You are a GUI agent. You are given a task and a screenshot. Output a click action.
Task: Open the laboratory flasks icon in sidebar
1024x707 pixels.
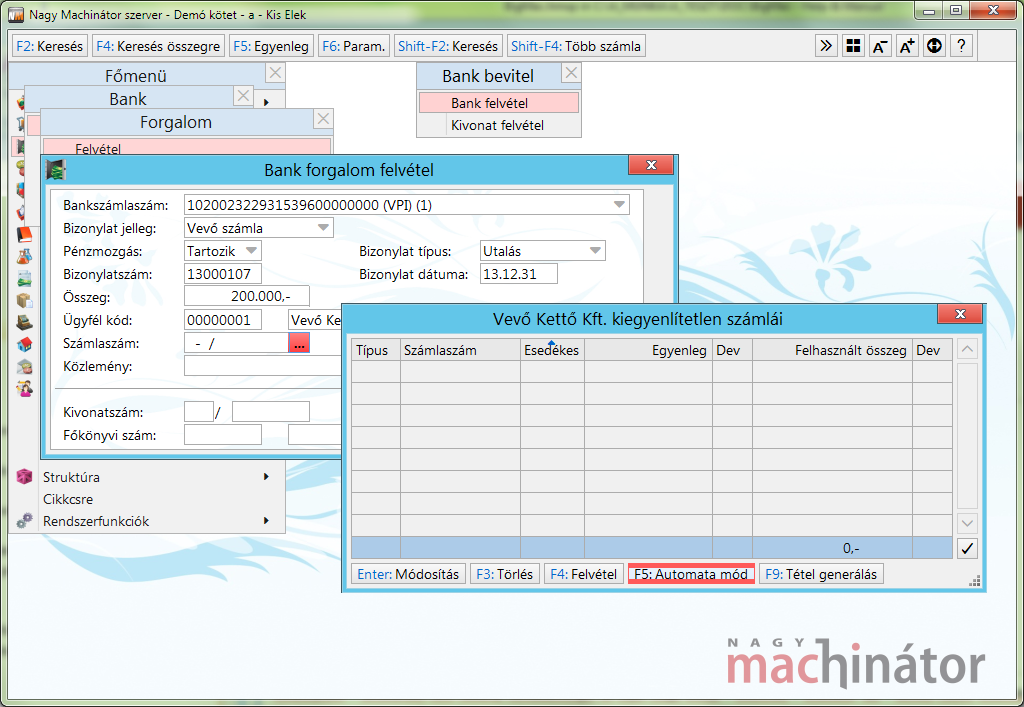(x=24, y=256)
